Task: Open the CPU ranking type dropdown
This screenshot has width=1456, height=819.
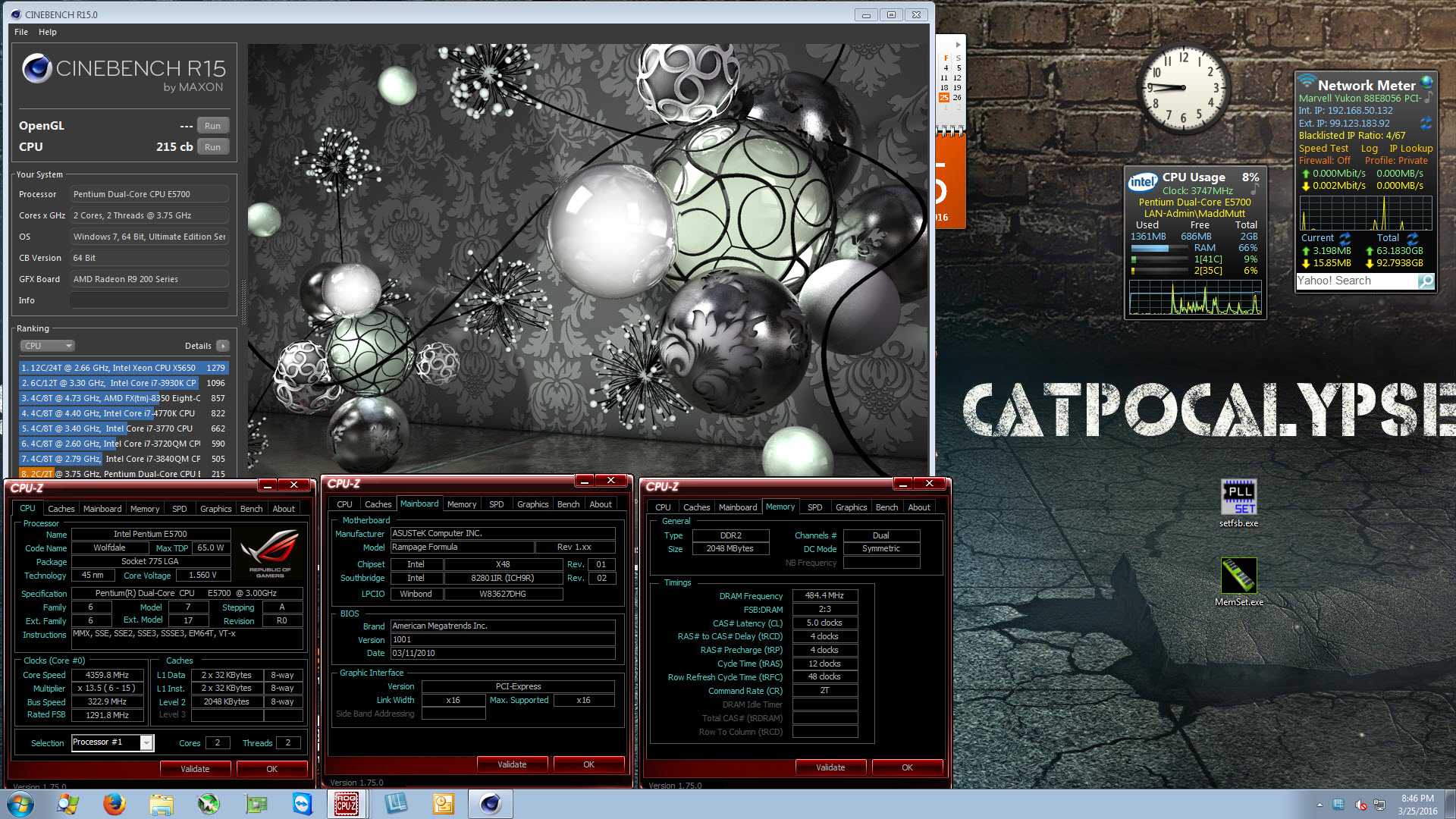Action: tap(47, 346)
